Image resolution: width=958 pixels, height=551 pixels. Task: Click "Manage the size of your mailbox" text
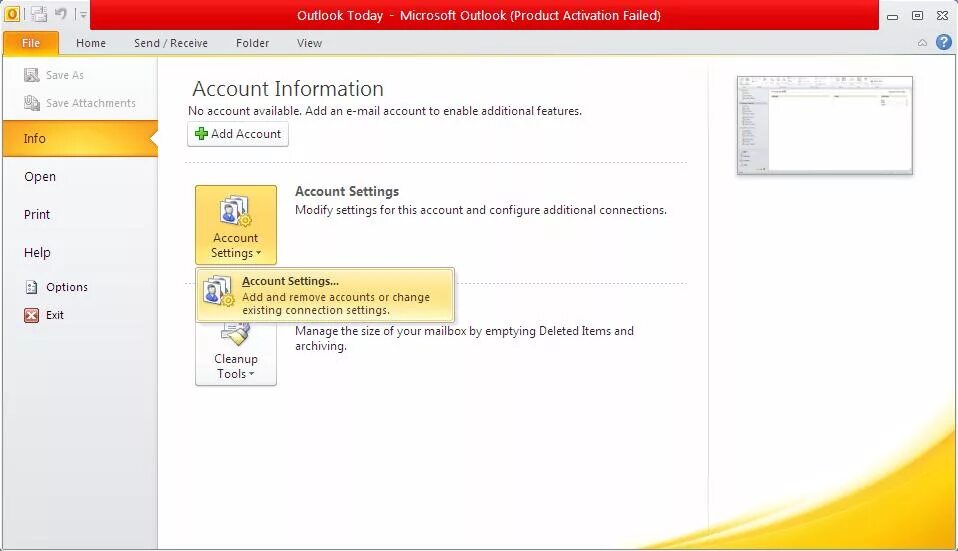(464, 338)
